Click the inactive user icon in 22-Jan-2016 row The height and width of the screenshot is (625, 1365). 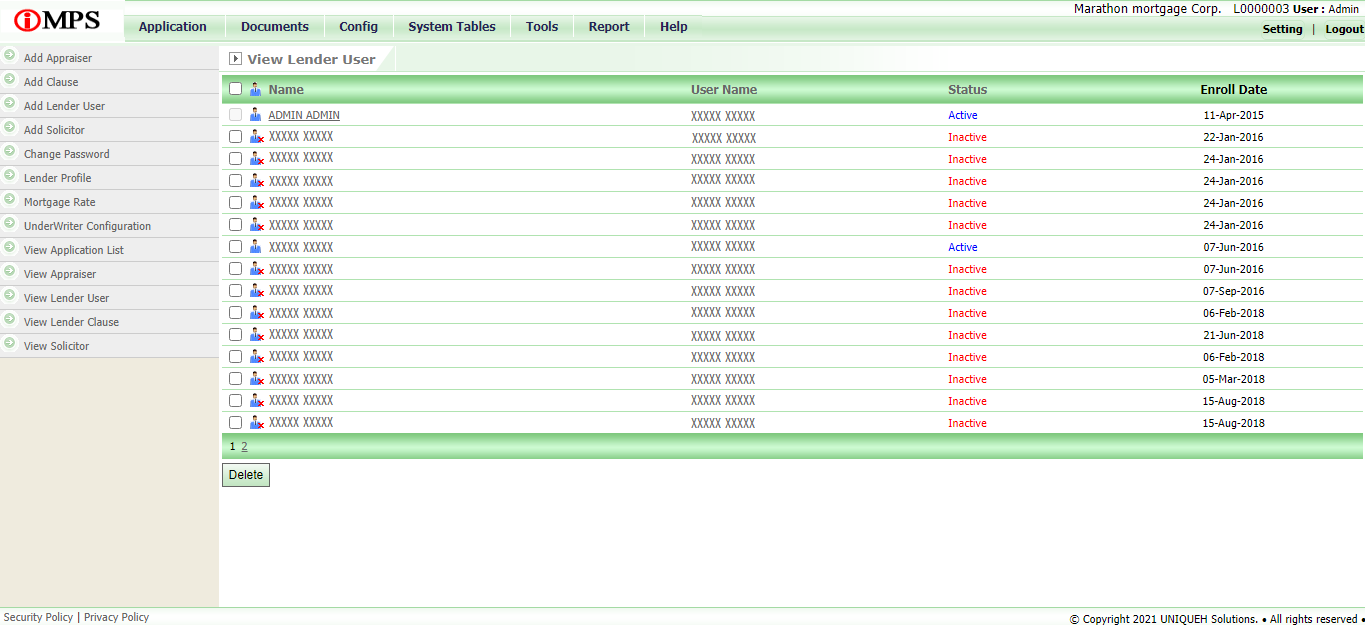(256, 137)
